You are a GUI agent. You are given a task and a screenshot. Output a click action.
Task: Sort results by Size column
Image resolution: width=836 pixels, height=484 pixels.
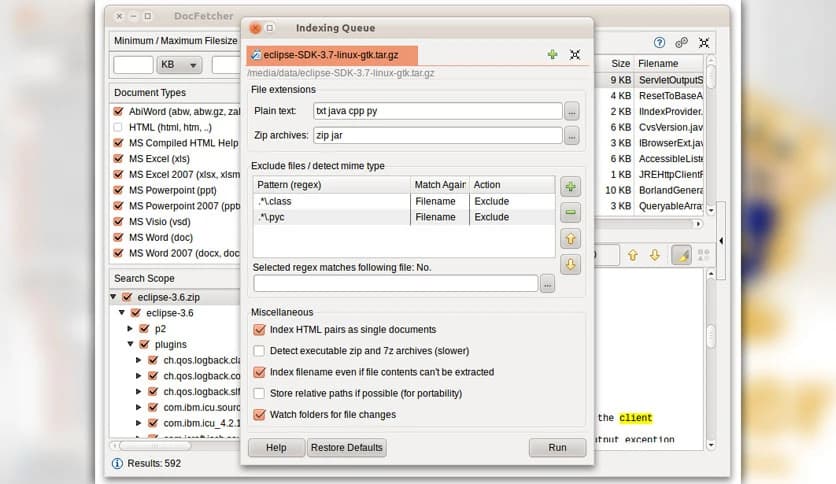pos(615,63)
